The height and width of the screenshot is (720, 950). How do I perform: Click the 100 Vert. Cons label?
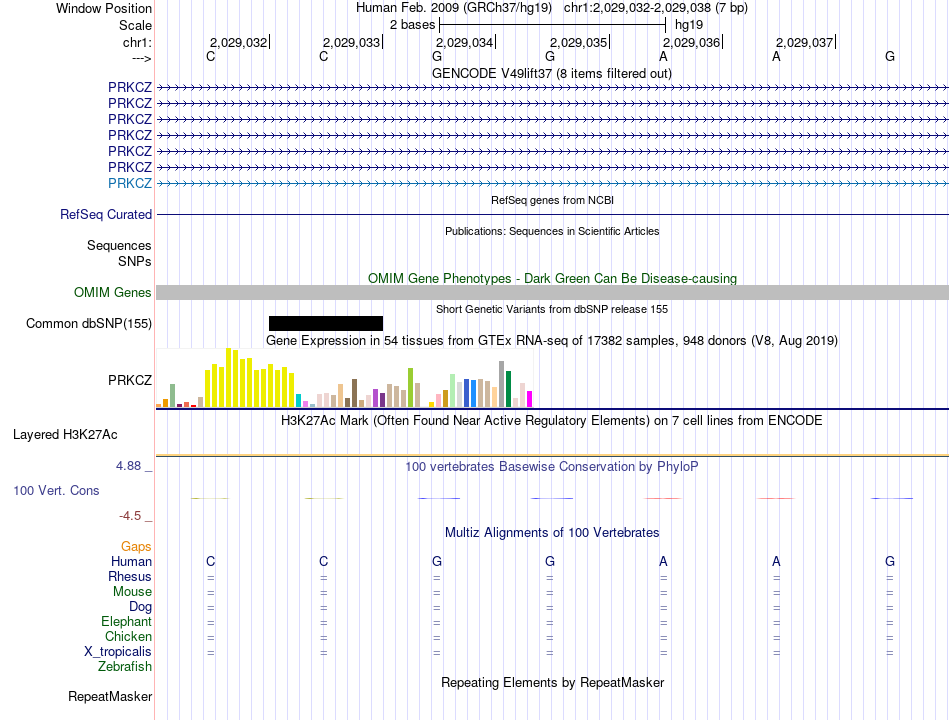pyautogui.click(x=56, y=490)
